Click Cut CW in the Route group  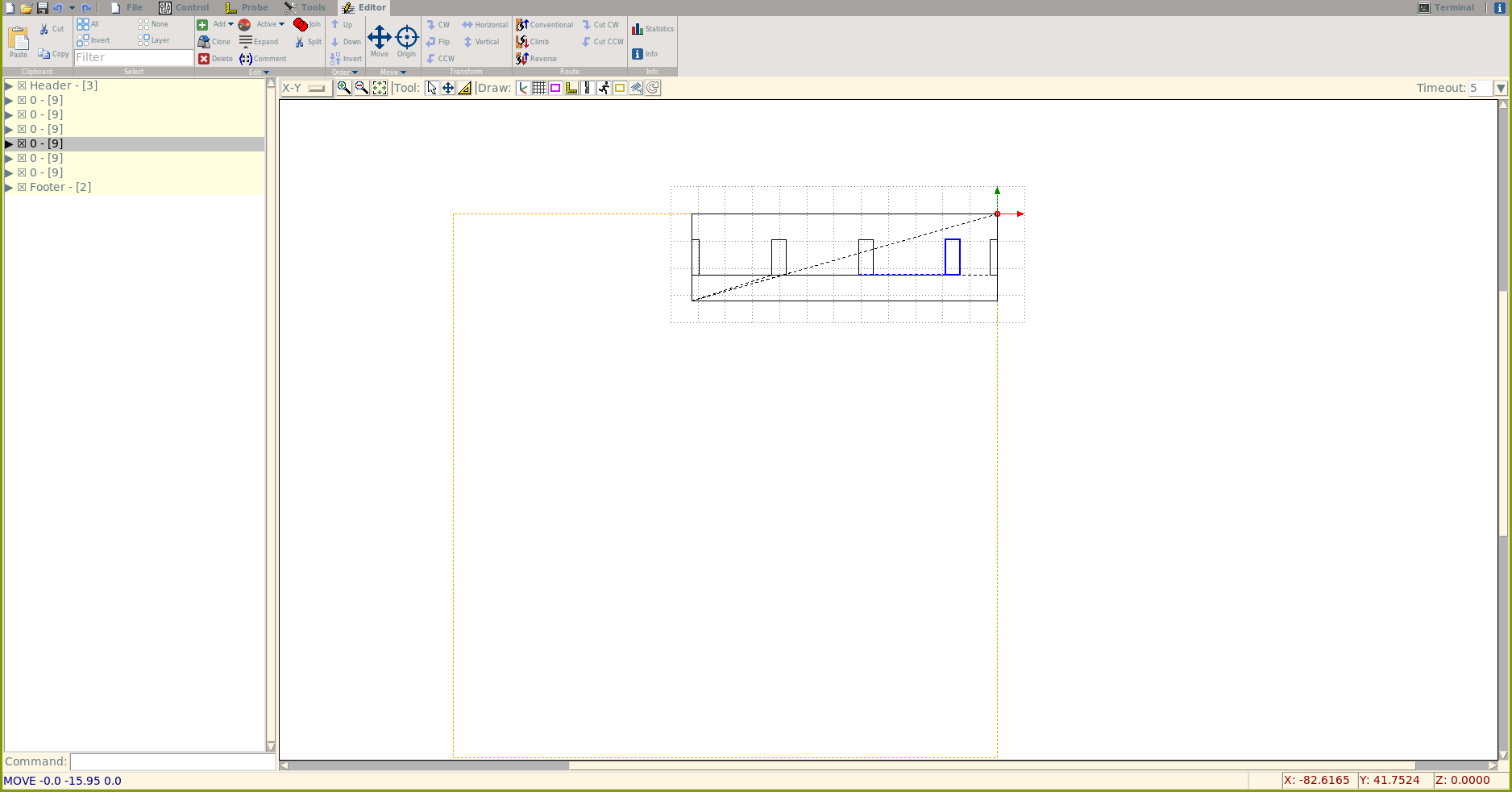600,25
